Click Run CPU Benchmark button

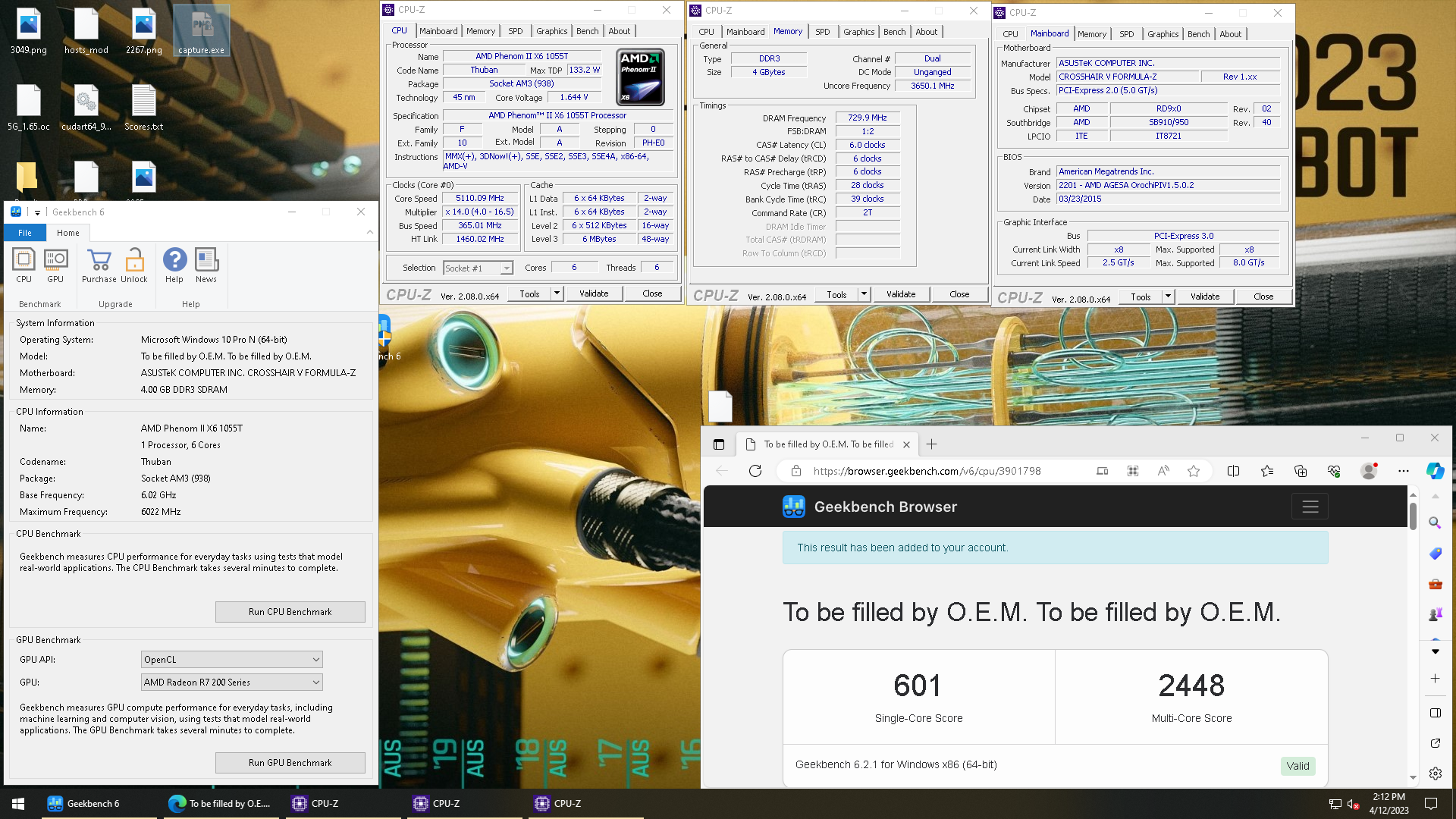click(290, 612)
